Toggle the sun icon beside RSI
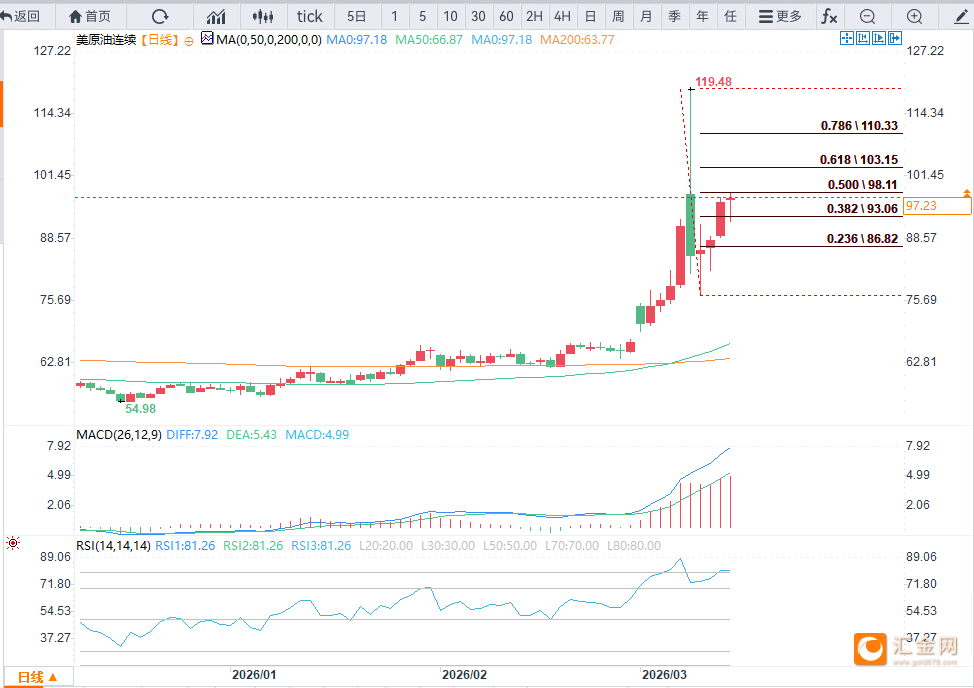Screen dimensions: 974x688 pos(12,543)
